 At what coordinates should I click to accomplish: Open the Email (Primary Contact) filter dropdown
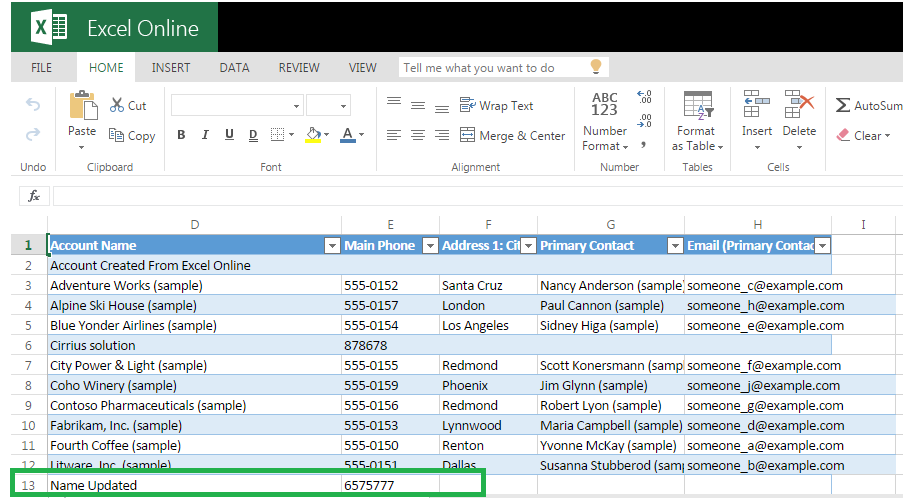823,246
